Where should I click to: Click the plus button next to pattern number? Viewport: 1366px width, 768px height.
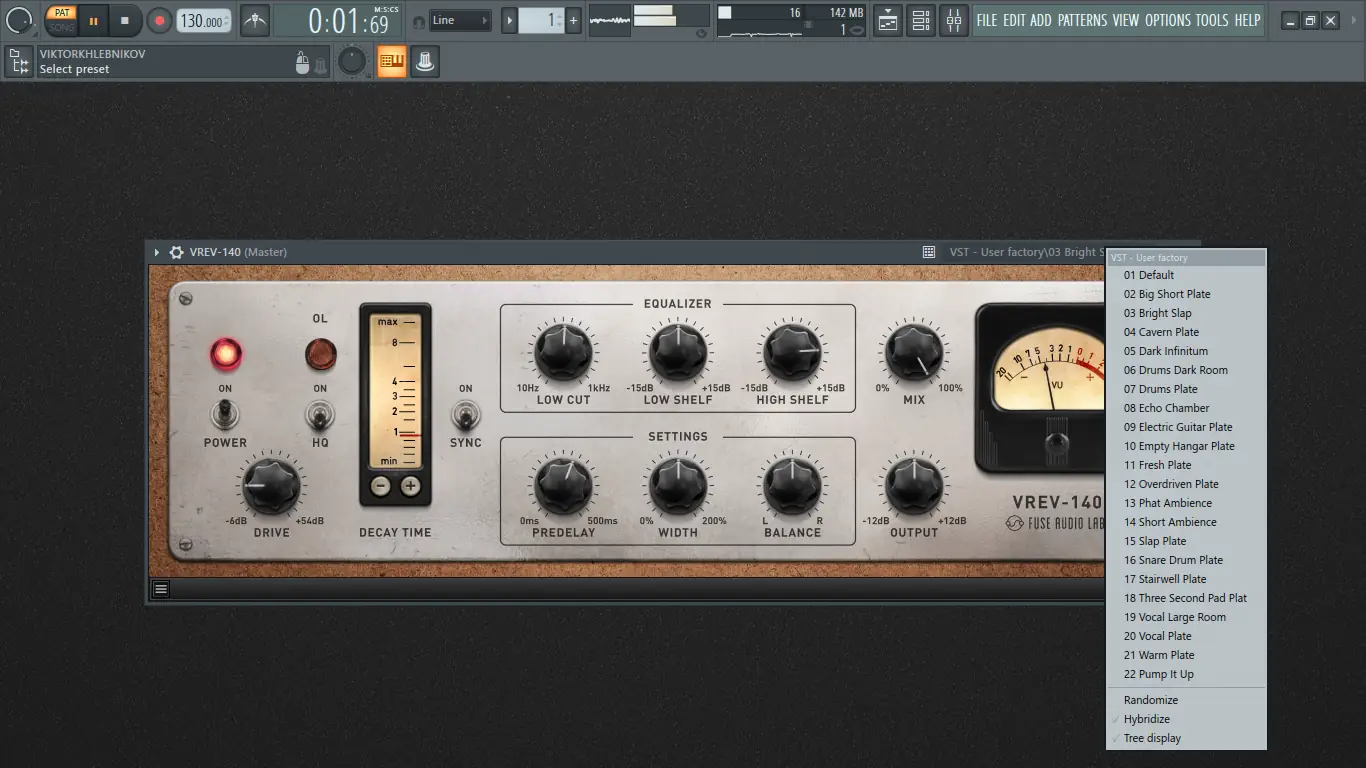click(x=573, y=20)
